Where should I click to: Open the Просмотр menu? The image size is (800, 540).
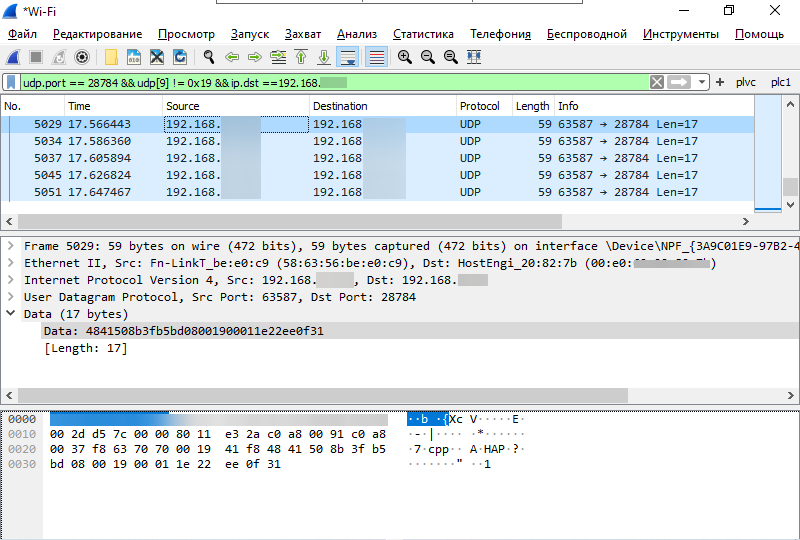point(186,34)
